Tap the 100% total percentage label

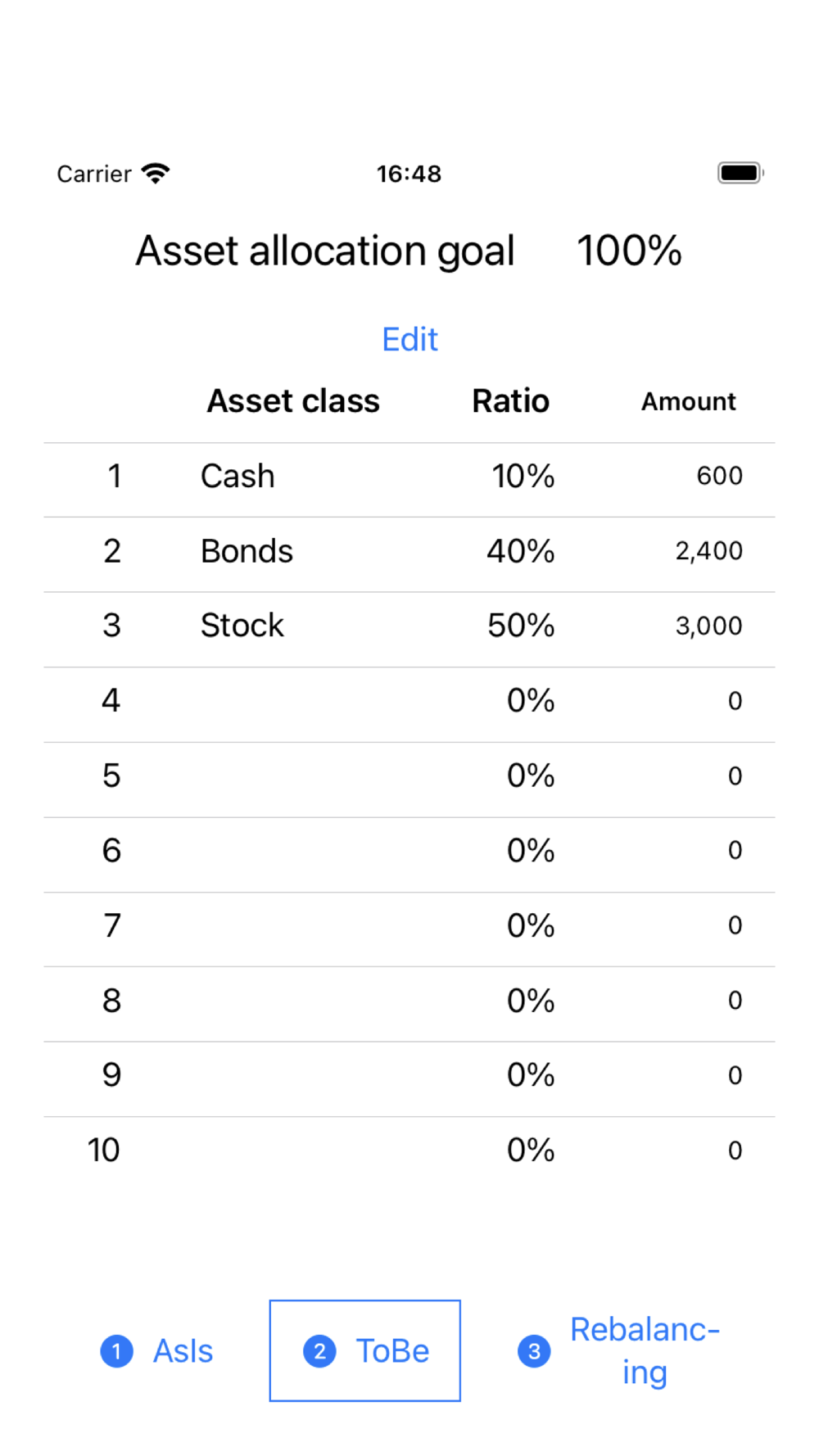(629, 251)
